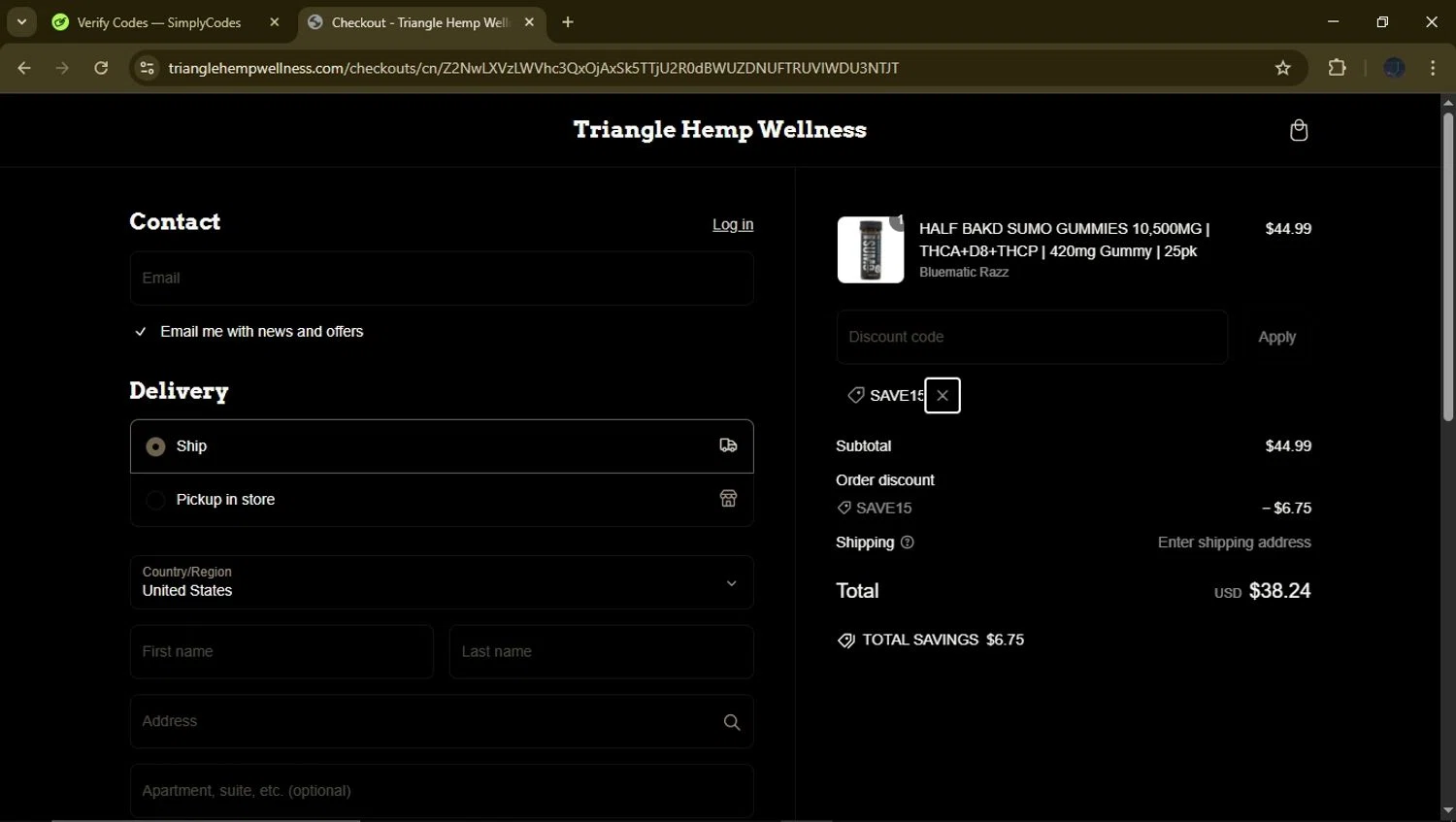
Task: Remove the SAVE15 discount code
Action: point(943,395)
